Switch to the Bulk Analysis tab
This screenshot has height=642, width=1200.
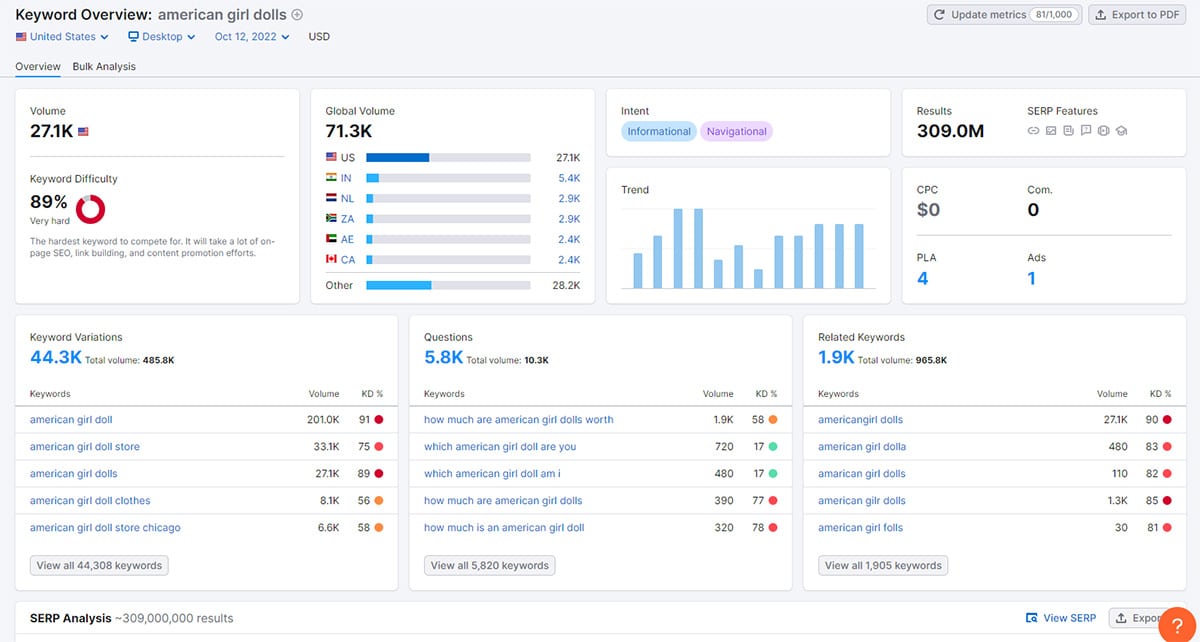[x=104, y=67]
